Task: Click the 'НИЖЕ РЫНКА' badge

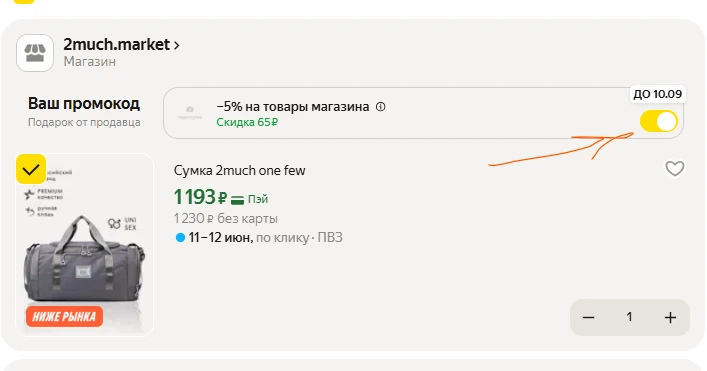Action: (x=64, y=316)
